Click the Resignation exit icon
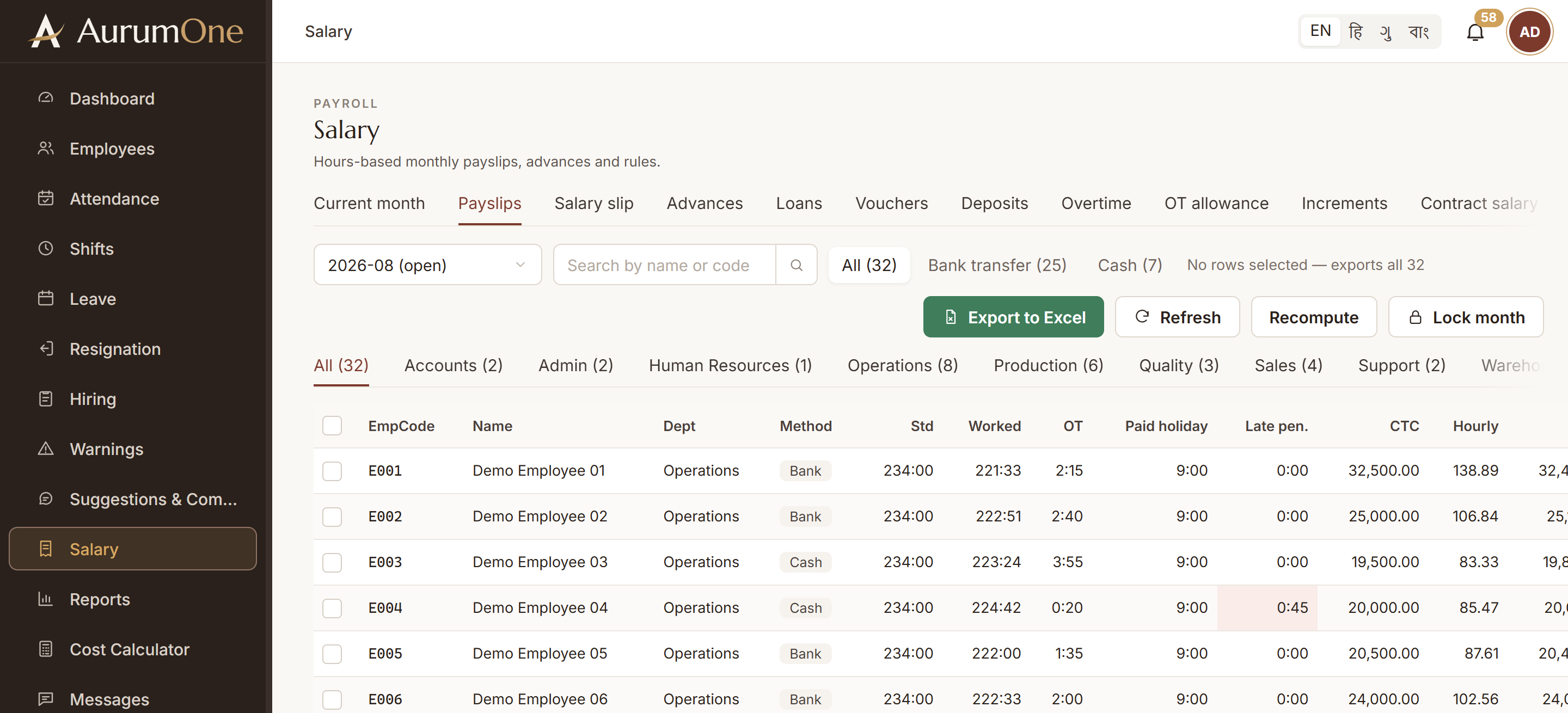Screen dimensions: 1568x713 [x=46, y=348]
